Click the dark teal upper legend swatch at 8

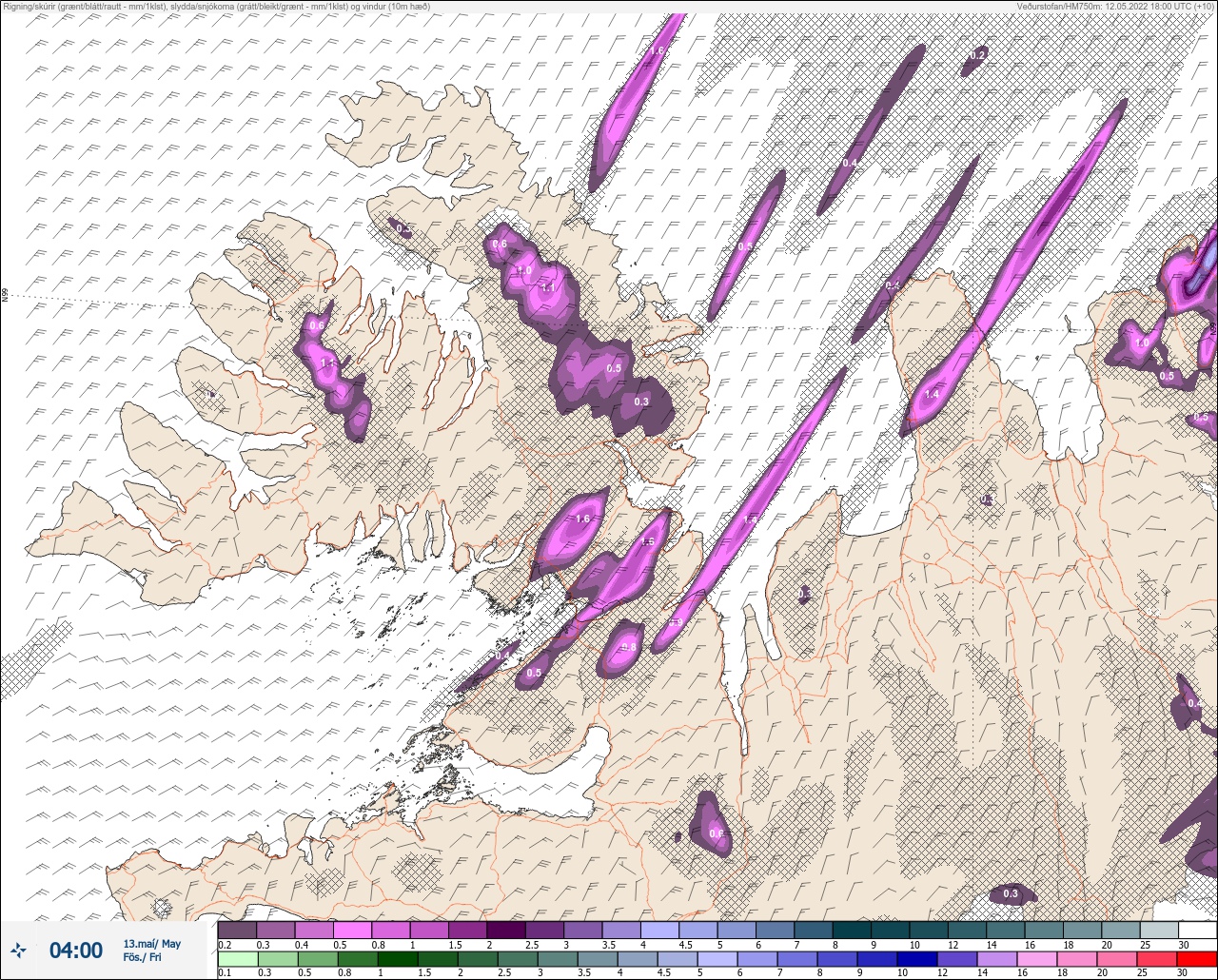point(851,930)
